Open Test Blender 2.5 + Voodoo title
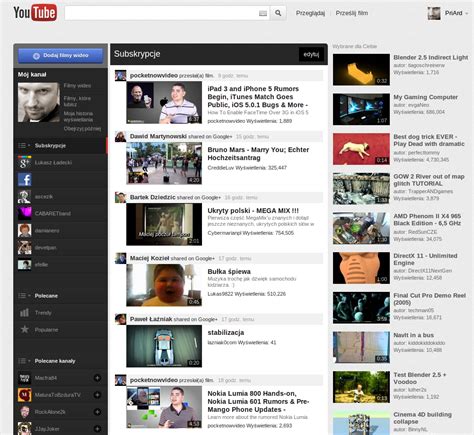474x435 pixels. point(420,378)
